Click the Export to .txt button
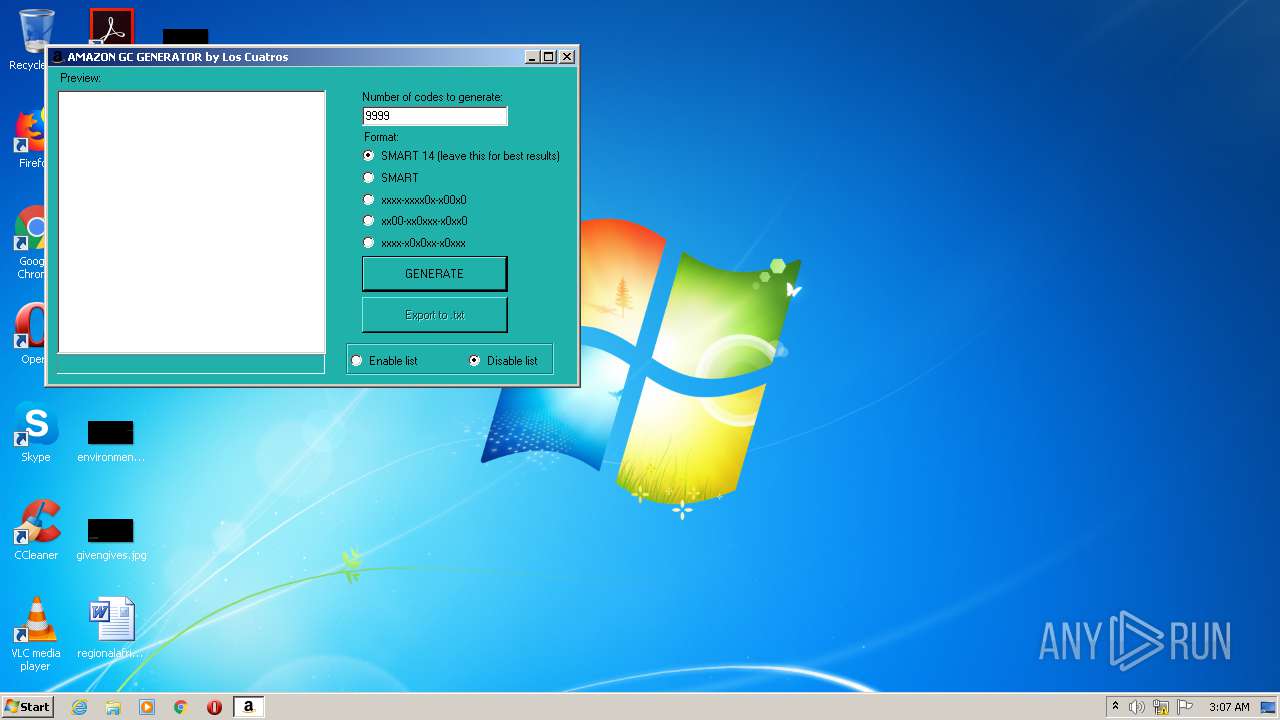 (x=434, y=315)
